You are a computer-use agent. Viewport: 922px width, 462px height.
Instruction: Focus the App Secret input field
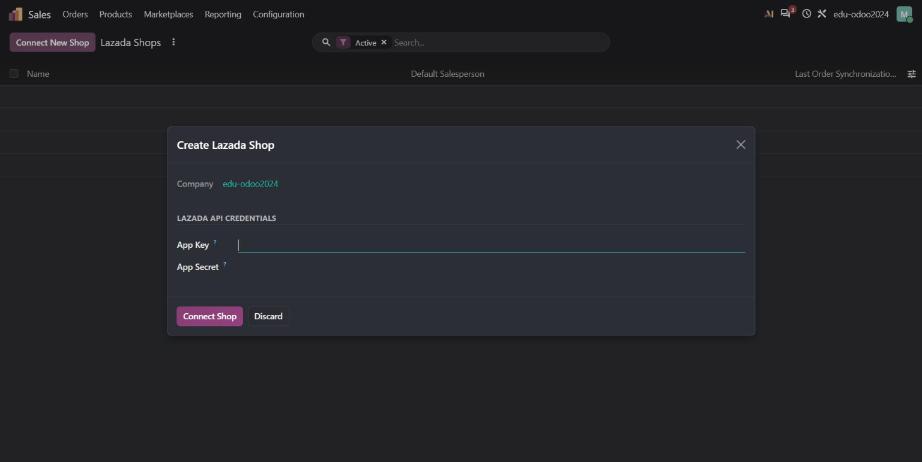491,267
